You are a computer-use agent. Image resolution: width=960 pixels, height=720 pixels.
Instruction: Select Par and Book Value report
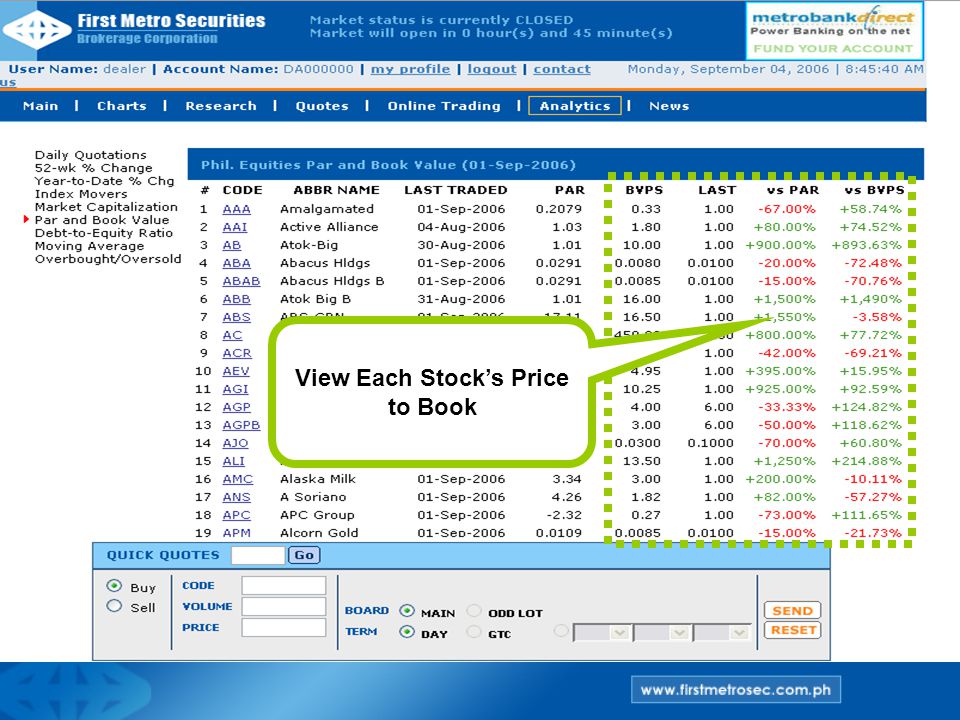pyautogui.click(x=102, y=220)
